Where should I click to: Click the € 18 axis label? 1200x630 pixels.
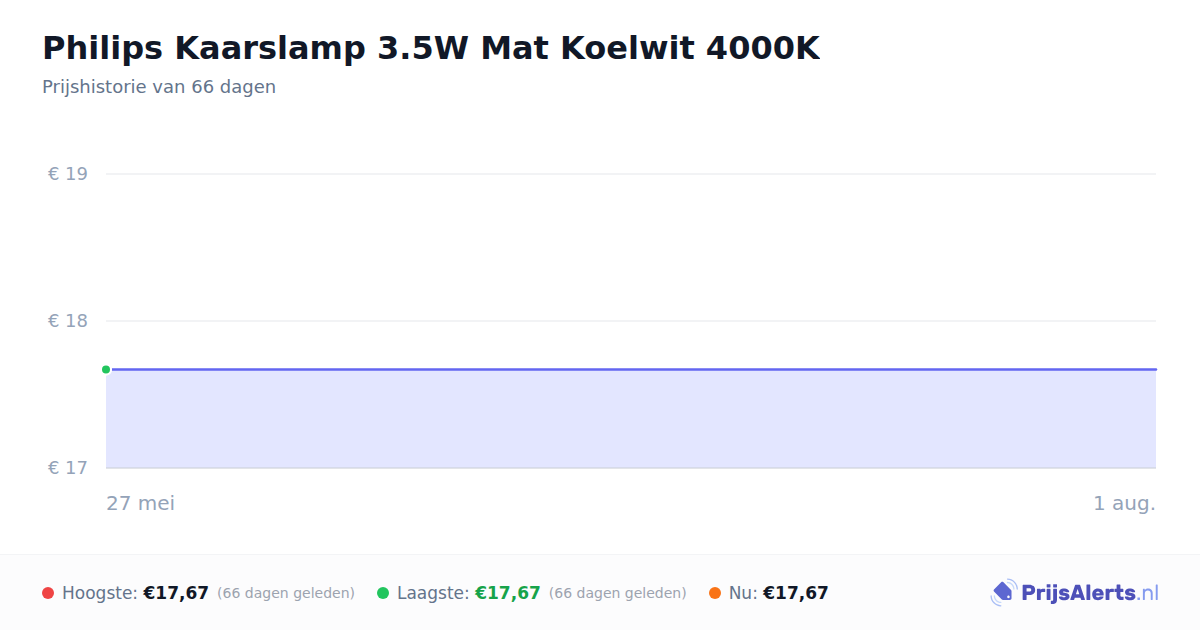68,321
